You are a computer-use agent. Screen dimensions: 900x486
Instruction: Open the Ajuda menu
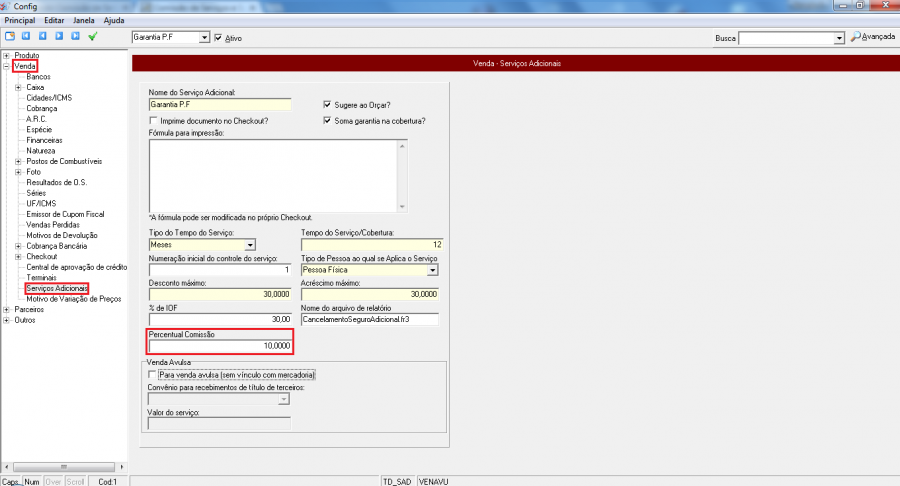click(114, 20)
